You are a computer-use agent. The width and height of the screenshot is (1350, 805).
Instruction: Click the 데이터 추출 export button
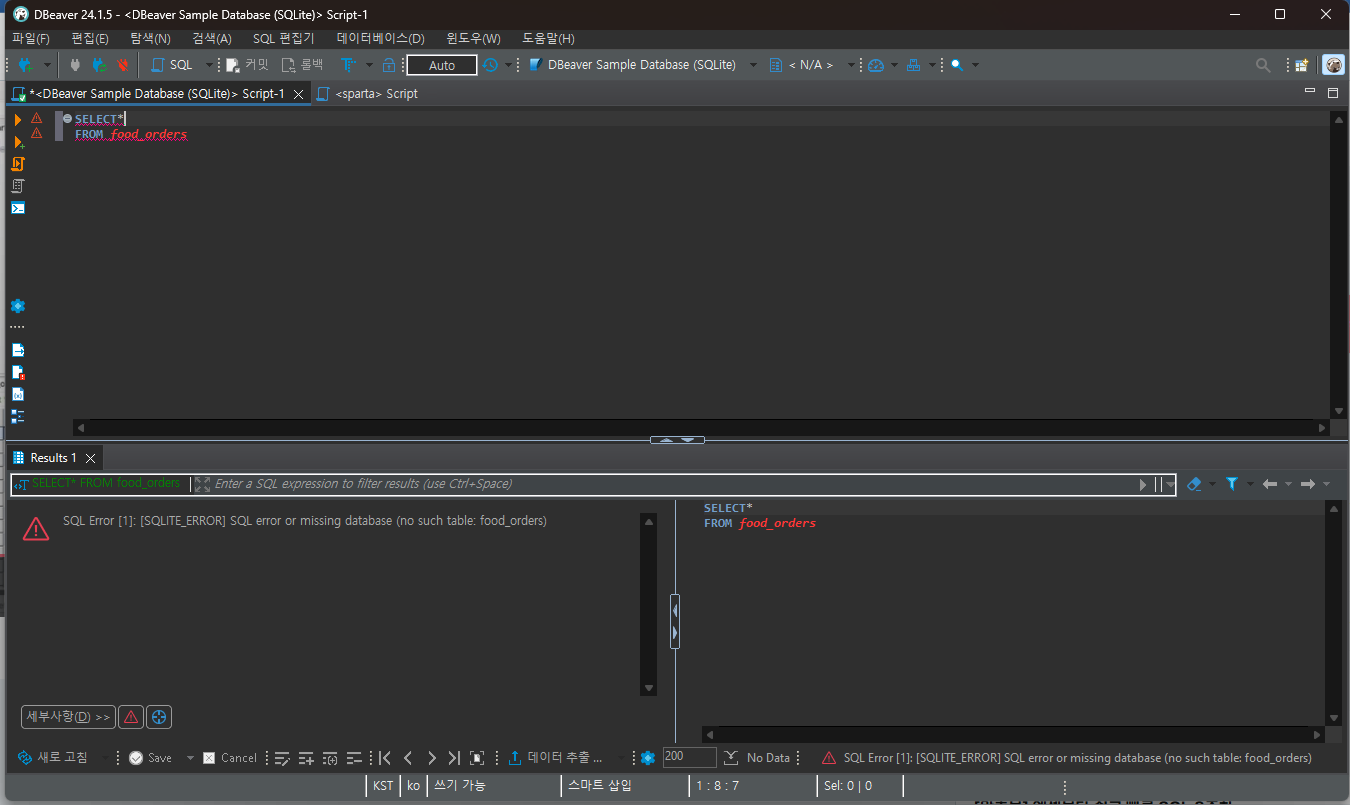(x=556, y=758)
